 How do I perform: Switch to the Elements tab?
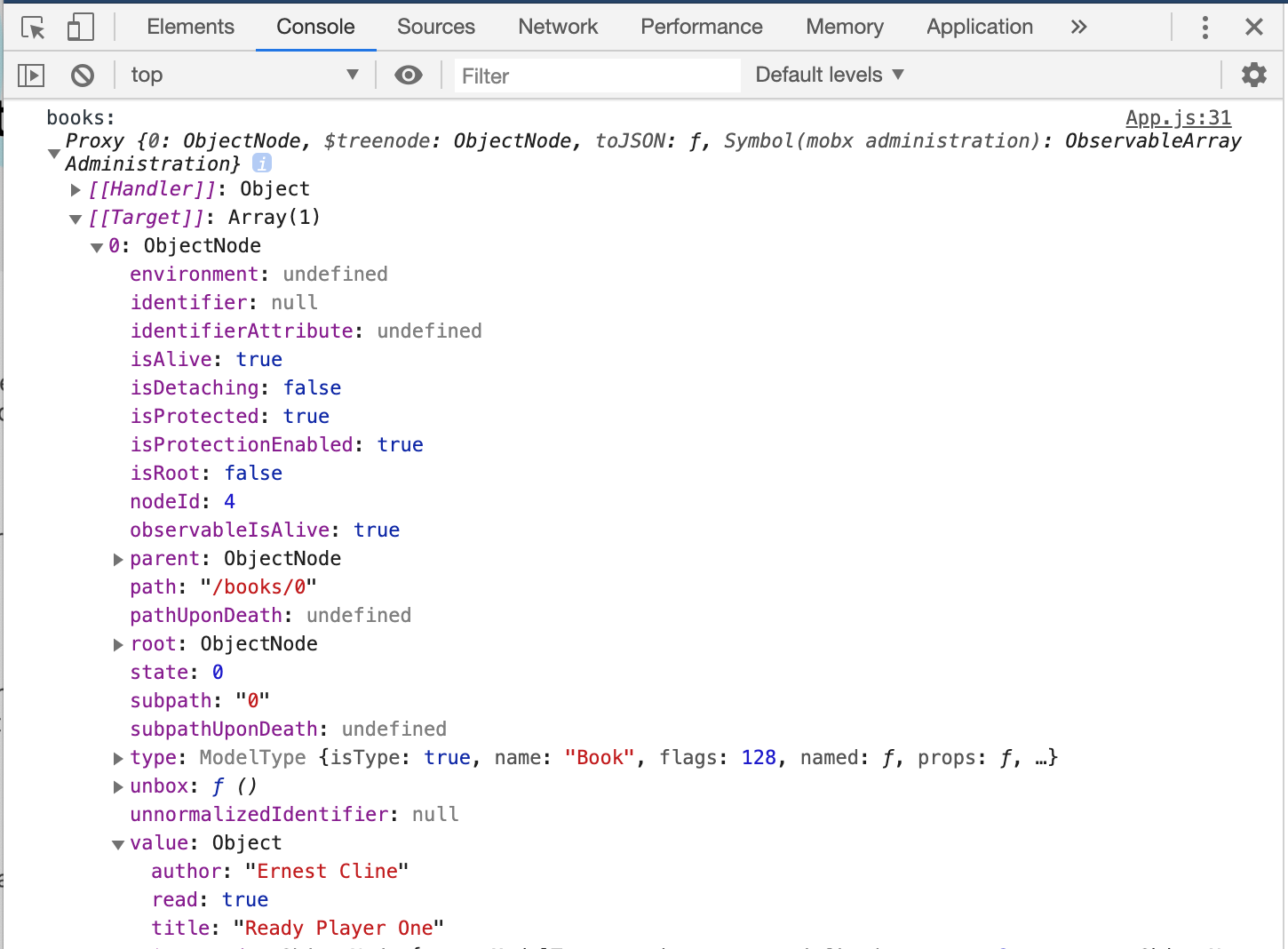pos(190,27)
